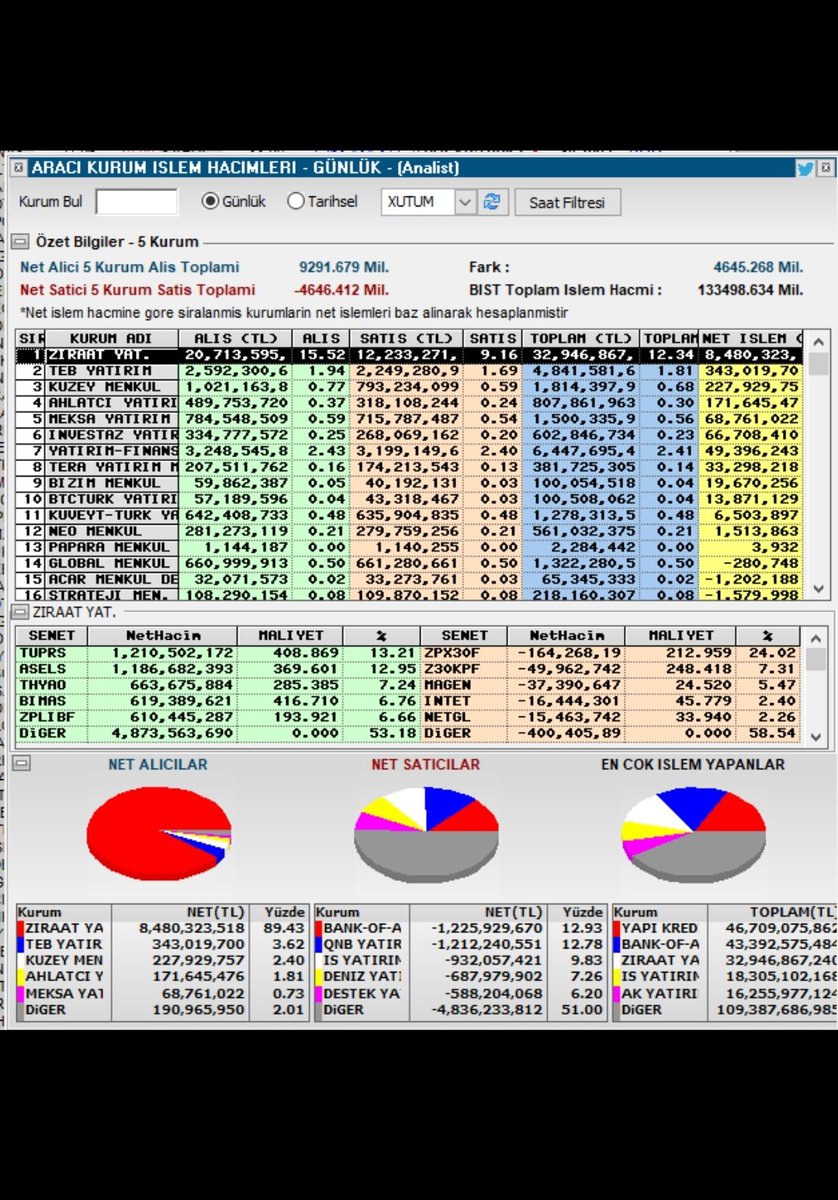Select the ZIRAAT YAT. row
The height and width of the screenshot is (1200, 838).
pos(410,355)
